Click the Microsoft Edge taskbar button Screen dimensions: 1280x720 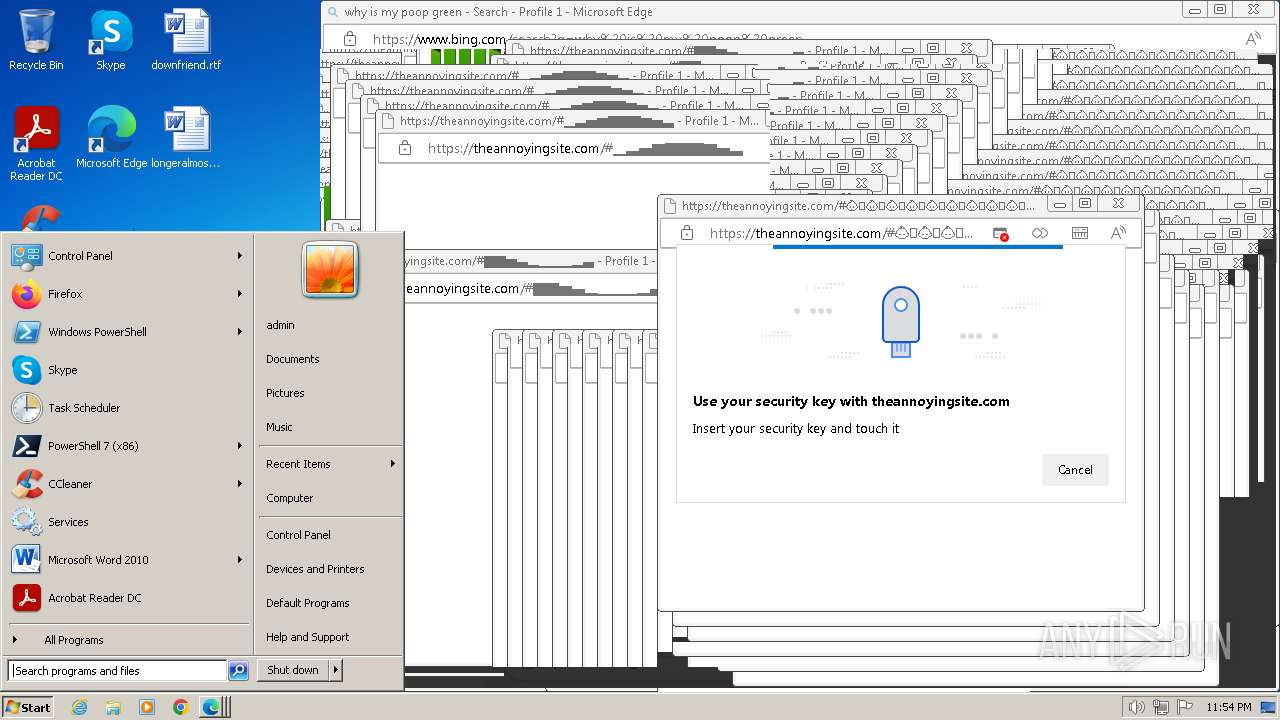coord(212,707)
